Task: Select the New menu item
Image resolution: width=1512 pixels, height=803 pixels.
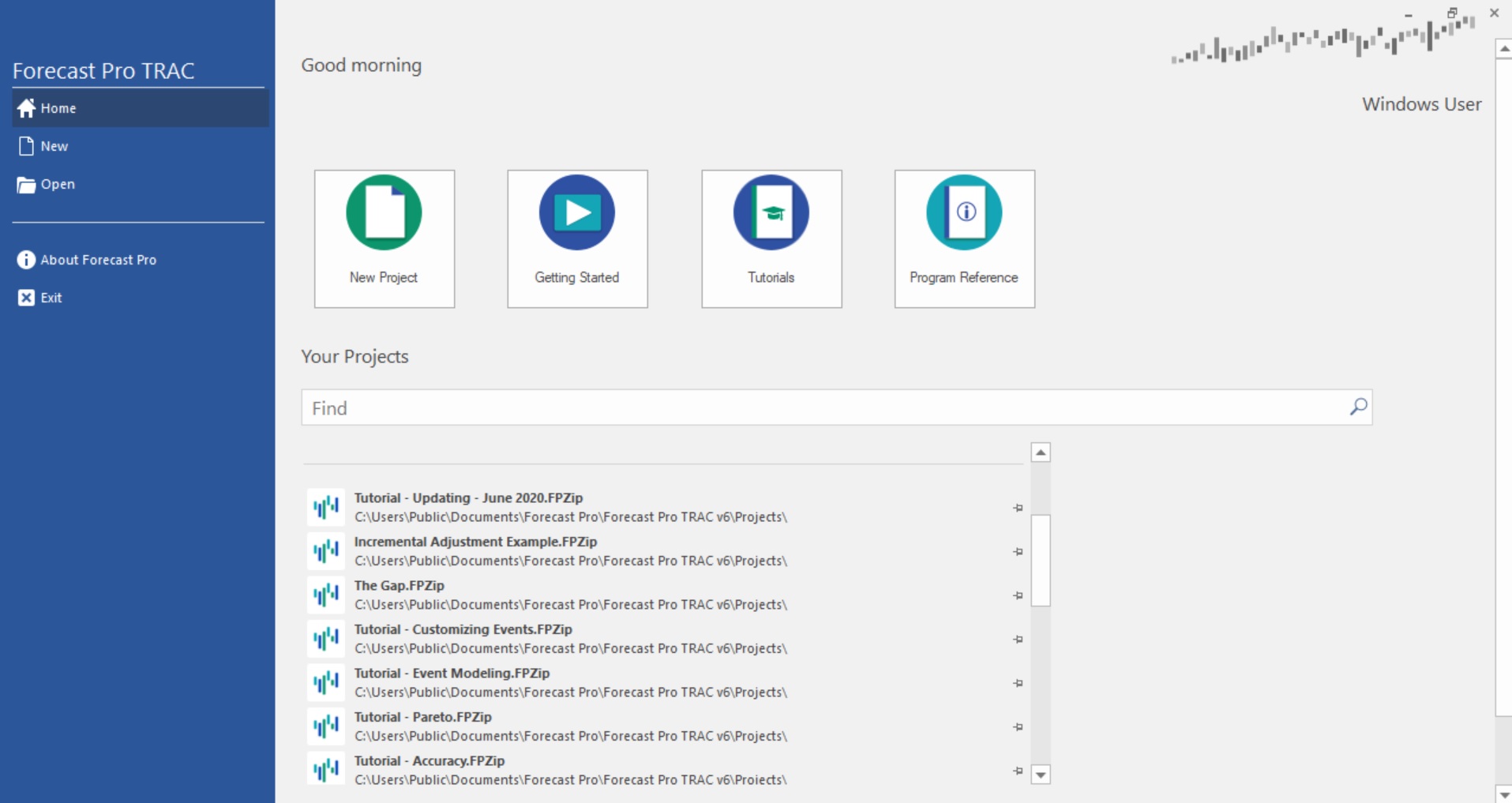Action: (x=141, y=146)
